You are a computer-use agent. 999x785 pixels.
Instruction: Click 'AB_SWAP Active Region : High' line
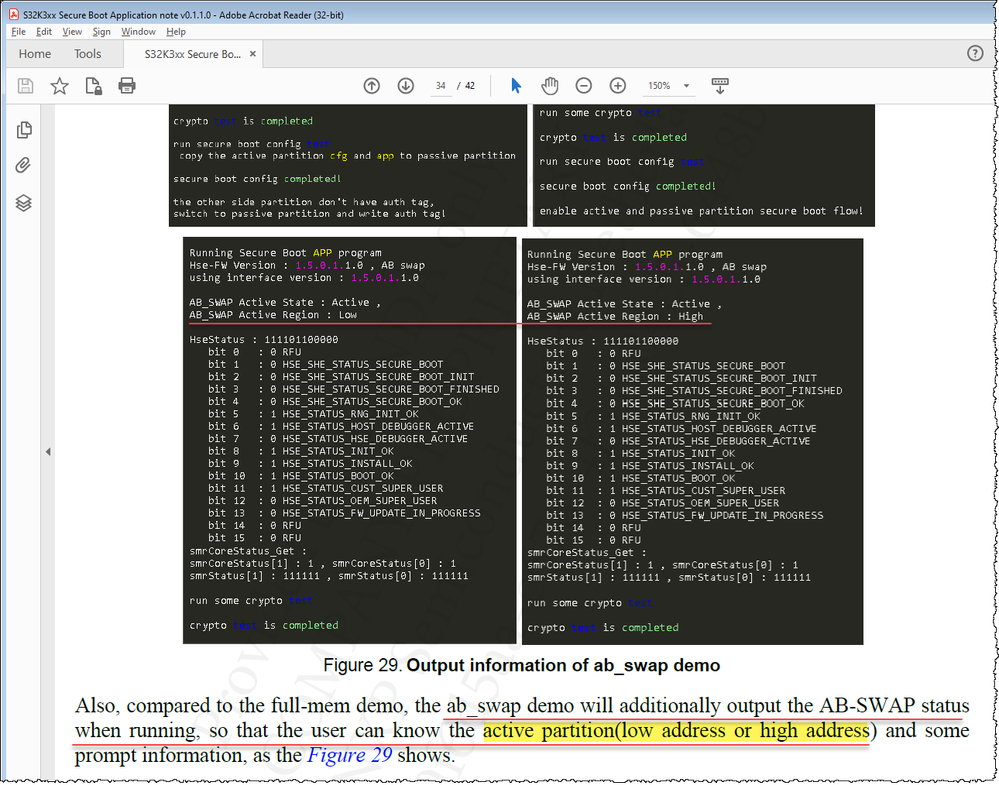[615, 316]
